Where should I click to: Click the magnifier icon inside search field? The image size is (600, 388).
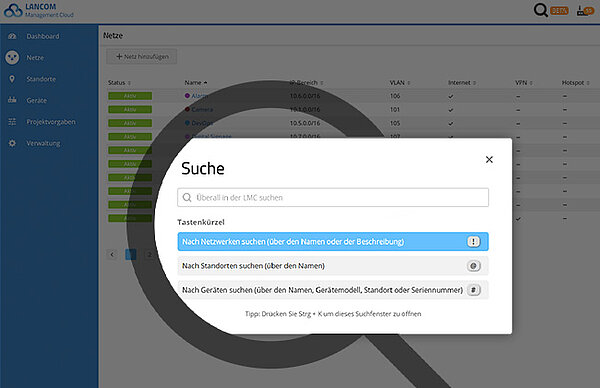point(187,197)
